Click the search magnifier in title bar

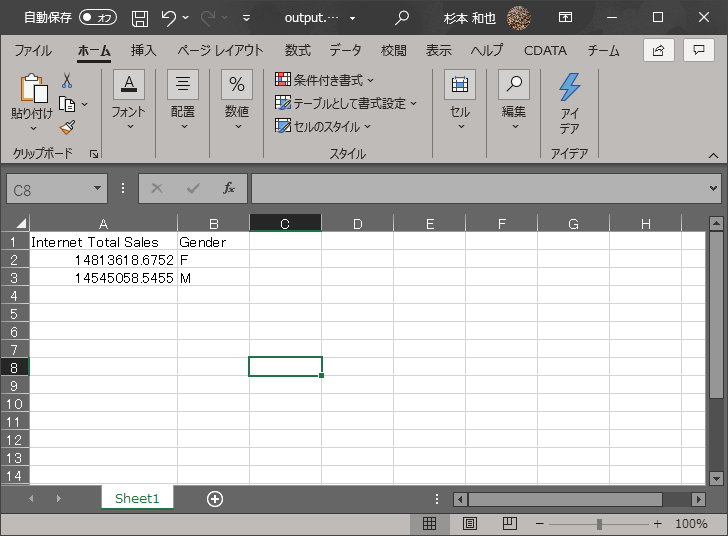[402, 18]
